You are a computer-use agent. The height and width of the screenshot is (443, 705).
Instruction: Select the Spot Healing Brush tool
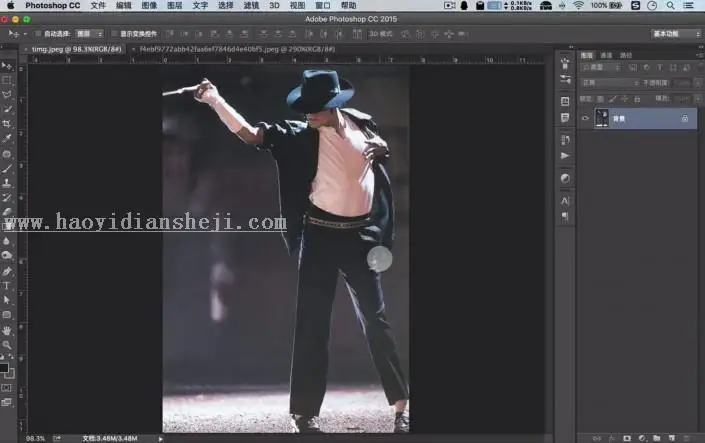pyautogui.click(x=7, y=154)
